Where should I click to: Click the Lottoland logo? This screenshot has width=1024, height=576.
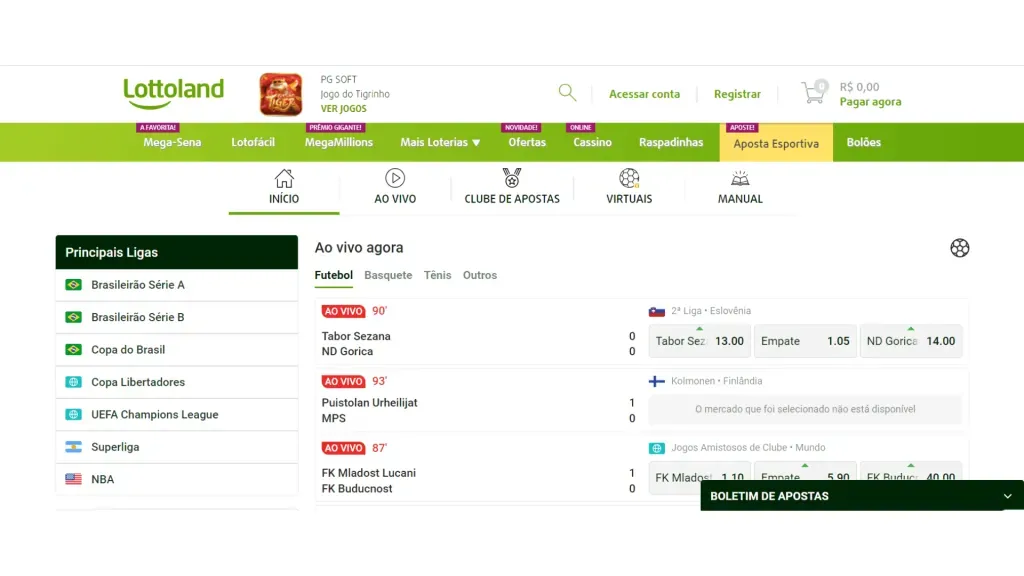[x=173, y=93]
